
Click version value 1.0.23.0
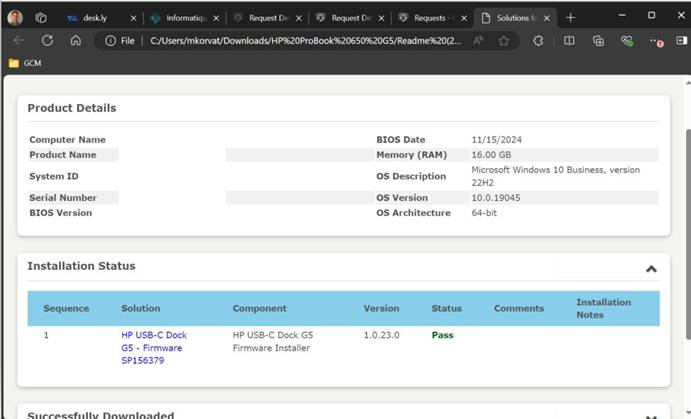click(x=381, y=335)
